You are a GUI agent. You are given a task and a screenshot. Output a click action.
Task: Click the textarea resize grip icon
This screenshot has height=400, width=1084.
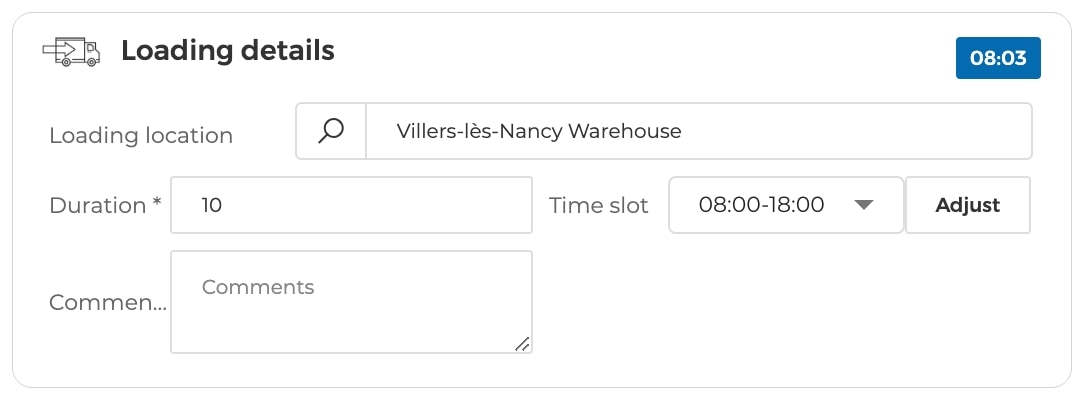click(x=522, y=343)
